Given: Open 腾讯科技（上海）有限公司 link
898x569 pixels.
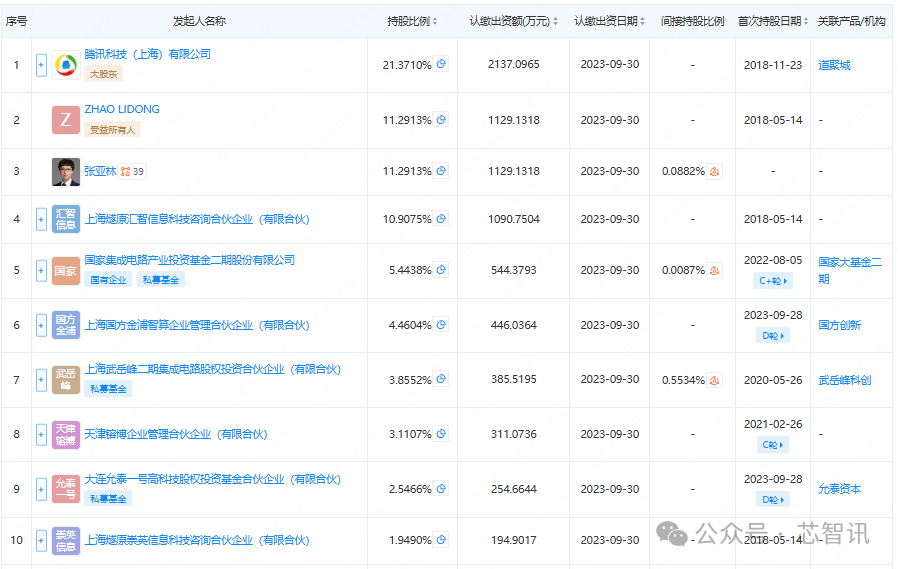Looking at the screenshot, I should click(148, 54).
